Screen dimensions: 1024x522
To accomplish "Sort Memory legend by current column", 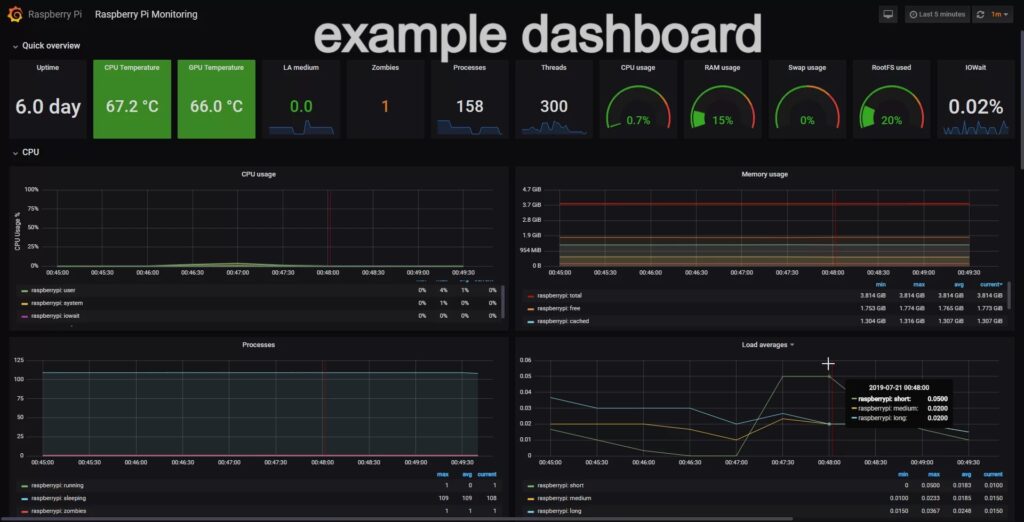I will coord(991,284).
